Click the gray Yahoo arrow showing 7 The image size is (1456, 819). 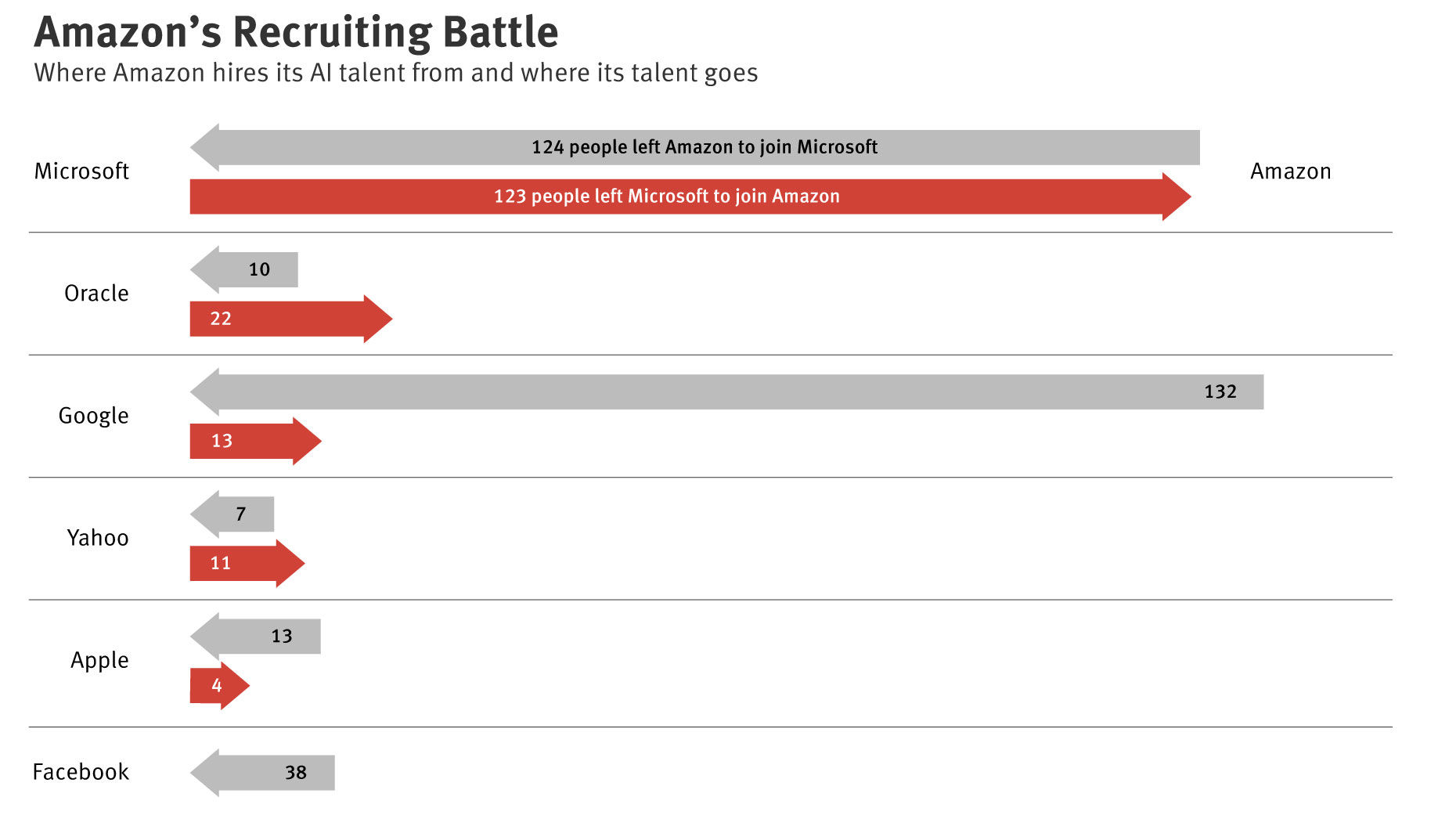[x=233, y=514]
